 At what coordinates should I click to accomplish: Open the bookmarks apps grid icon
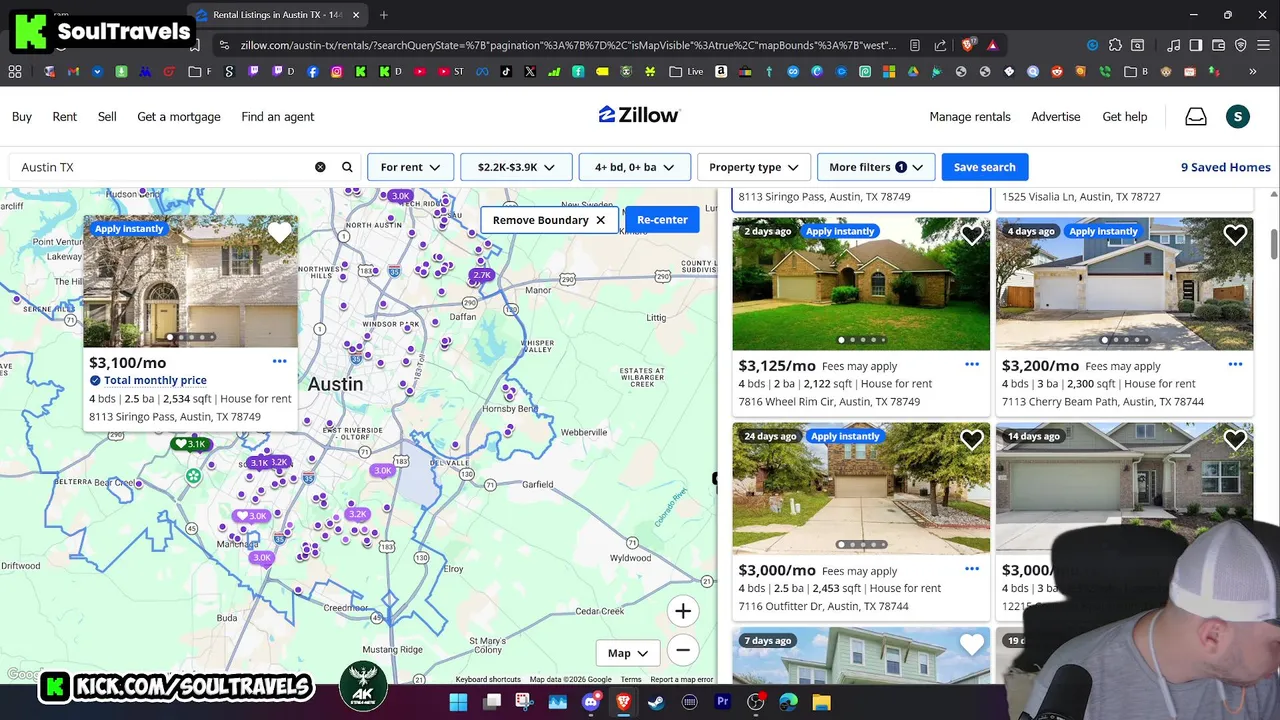pyautogui.click(x=15, y=72)
